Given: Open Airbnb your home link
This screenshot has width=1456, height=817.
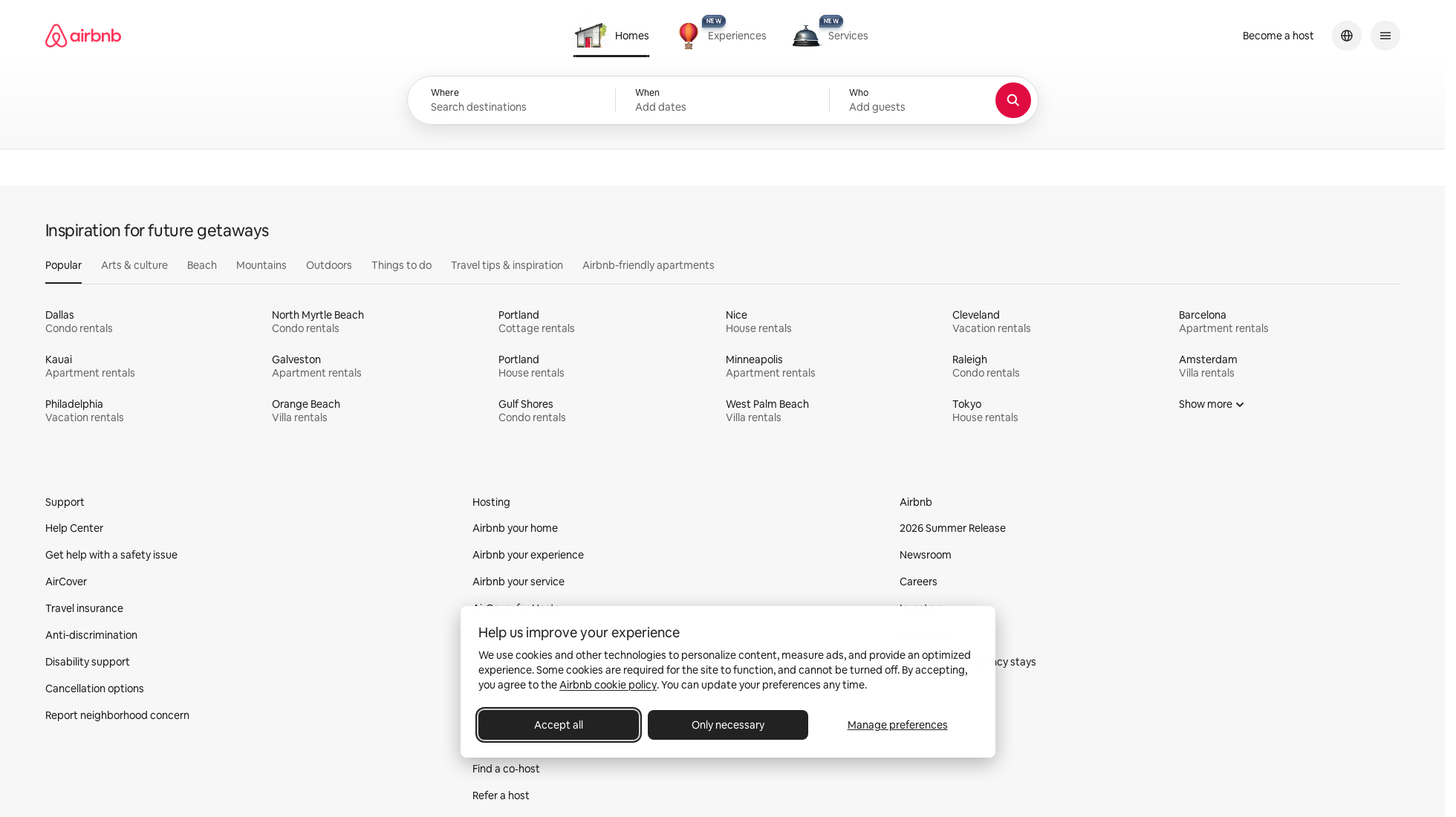Looking at the screenshot, I should (x=515, y=528).
